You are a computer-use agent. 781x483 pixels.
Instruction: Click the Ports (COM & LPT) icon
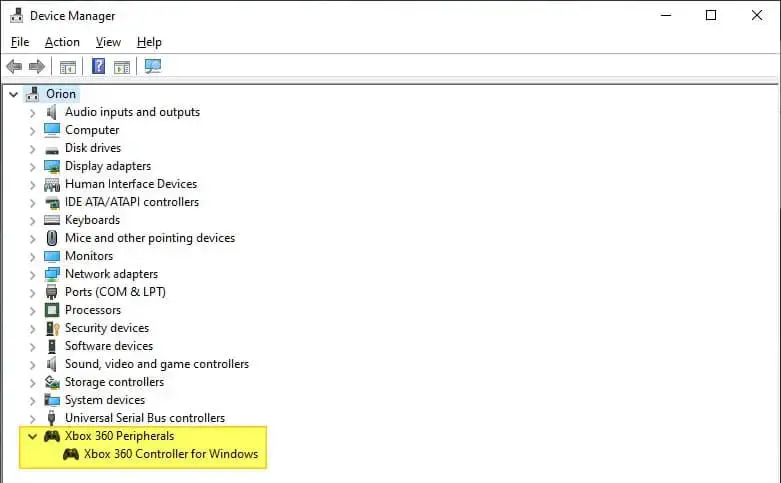(x=51, y=292)
